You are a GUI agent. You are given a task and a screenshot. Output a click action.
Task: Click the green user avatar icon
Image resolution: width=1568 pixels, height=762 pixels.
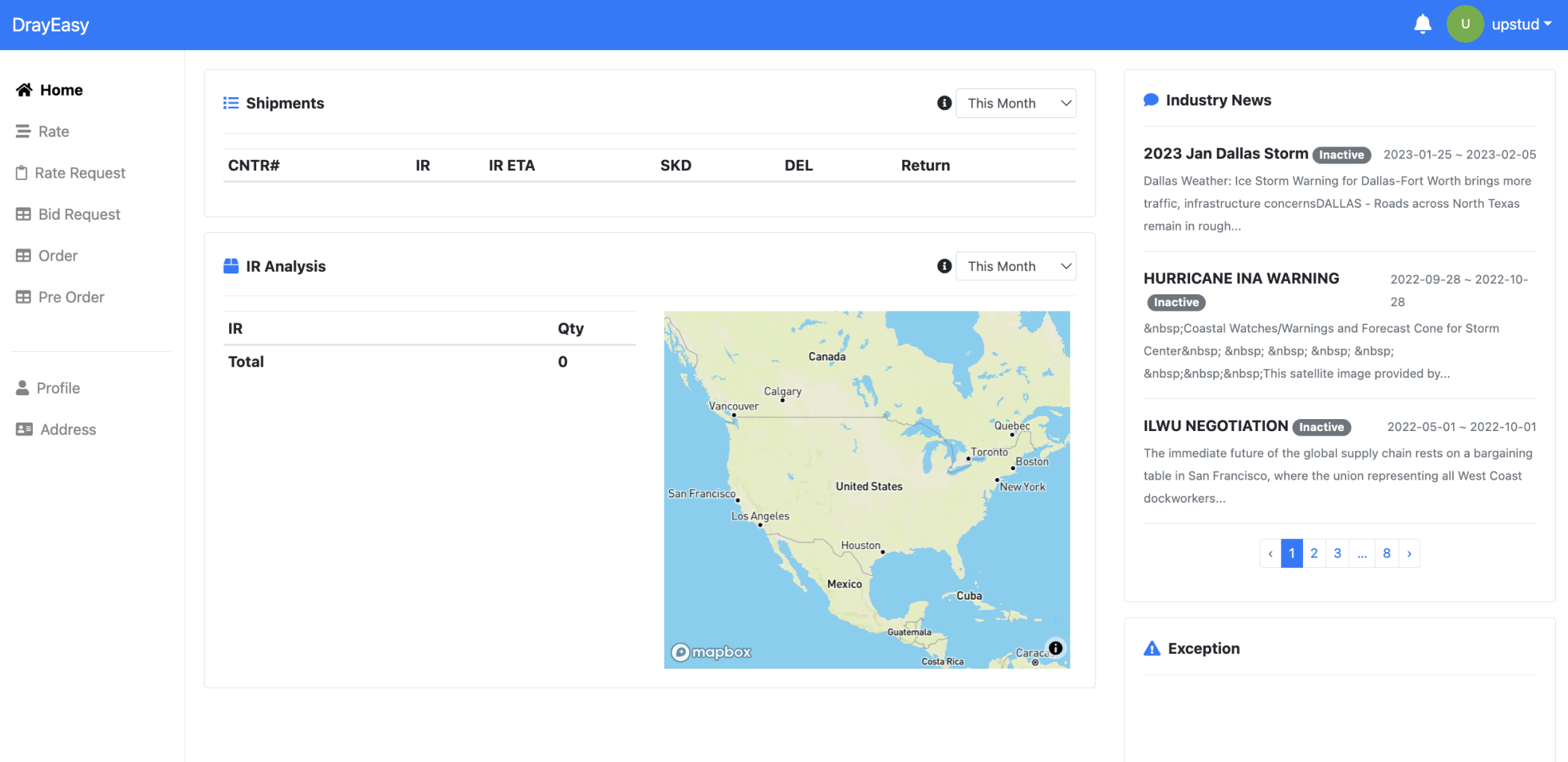[1465, 25]
